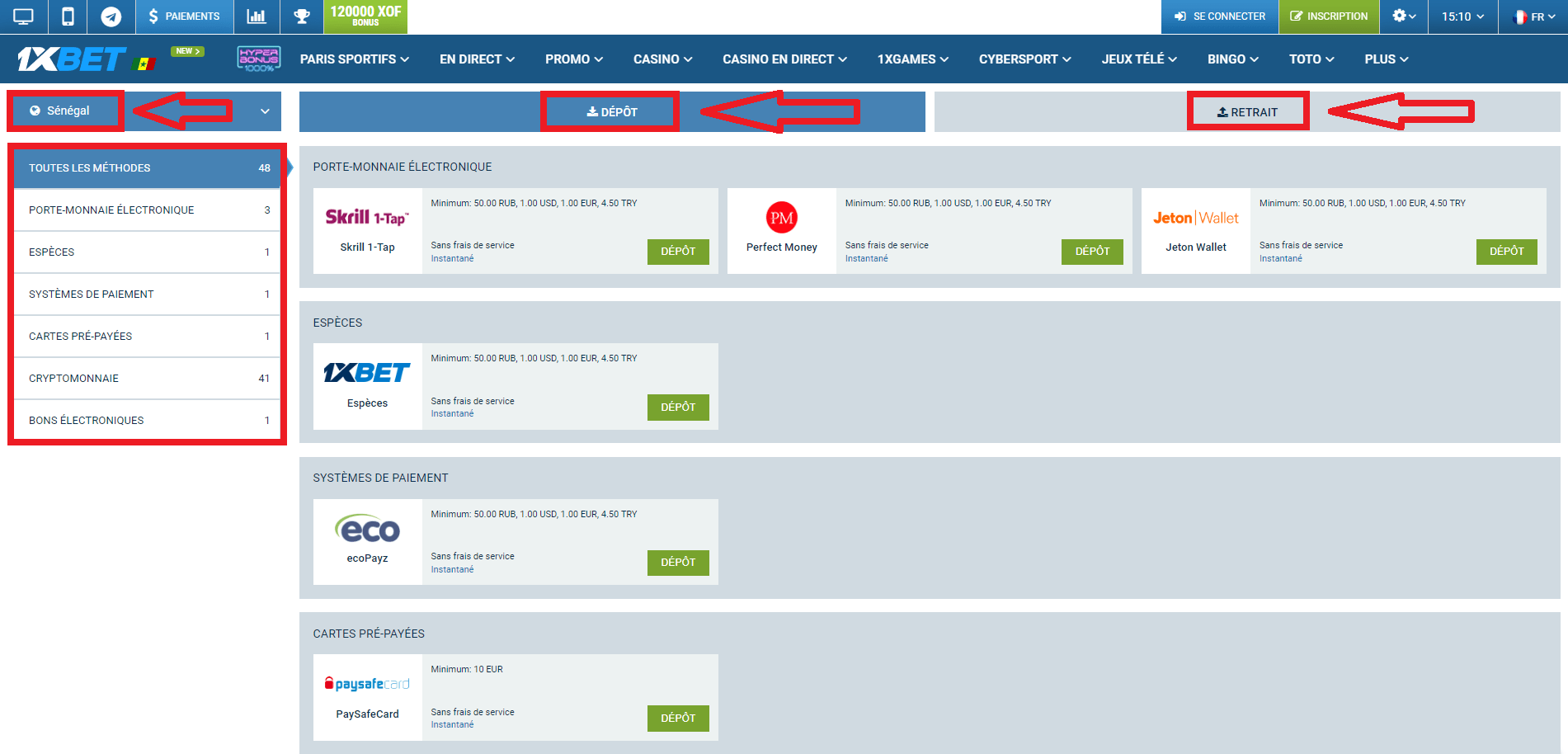Click the Skrill 1-Tap logo
This screenshot has width=1568, height=754.
click(x=367, y=217)
